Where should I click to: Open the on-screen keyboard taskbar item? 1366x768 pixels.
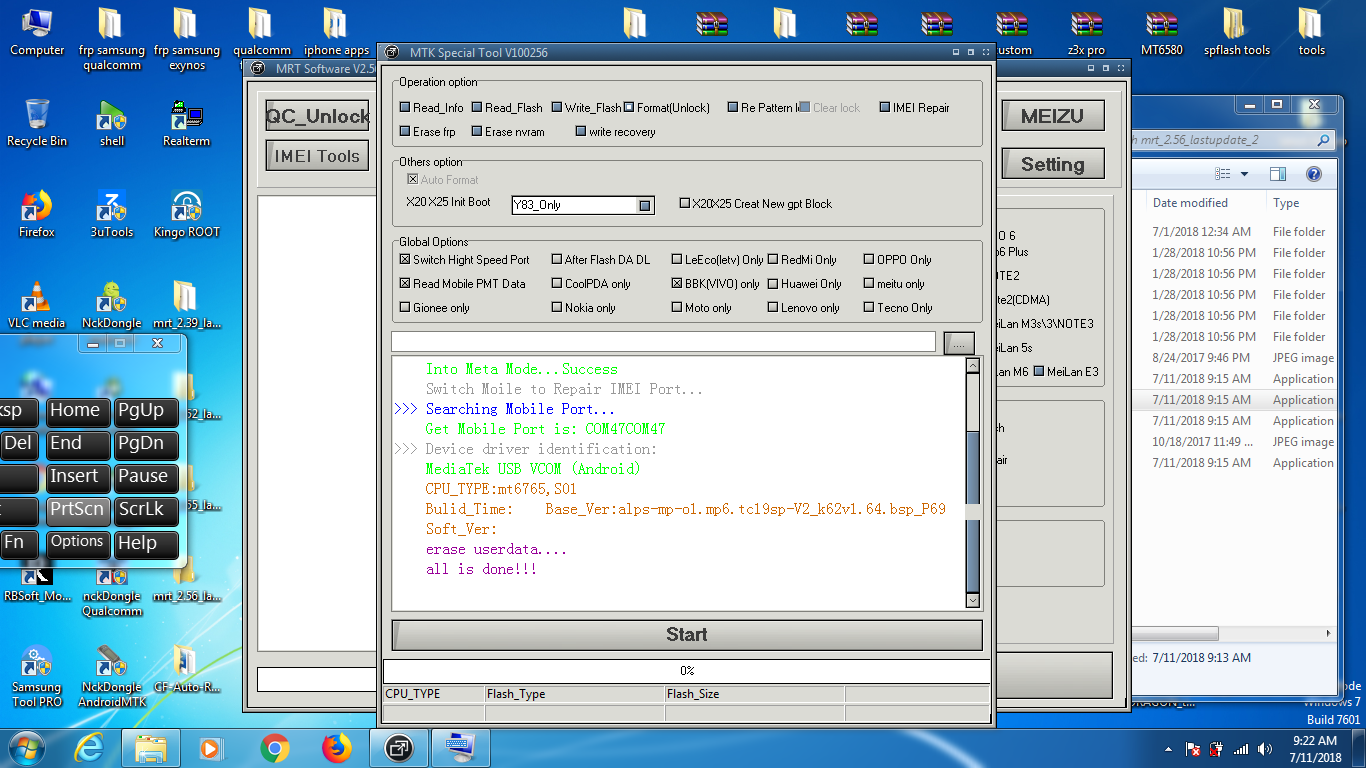tap(461, 748)
